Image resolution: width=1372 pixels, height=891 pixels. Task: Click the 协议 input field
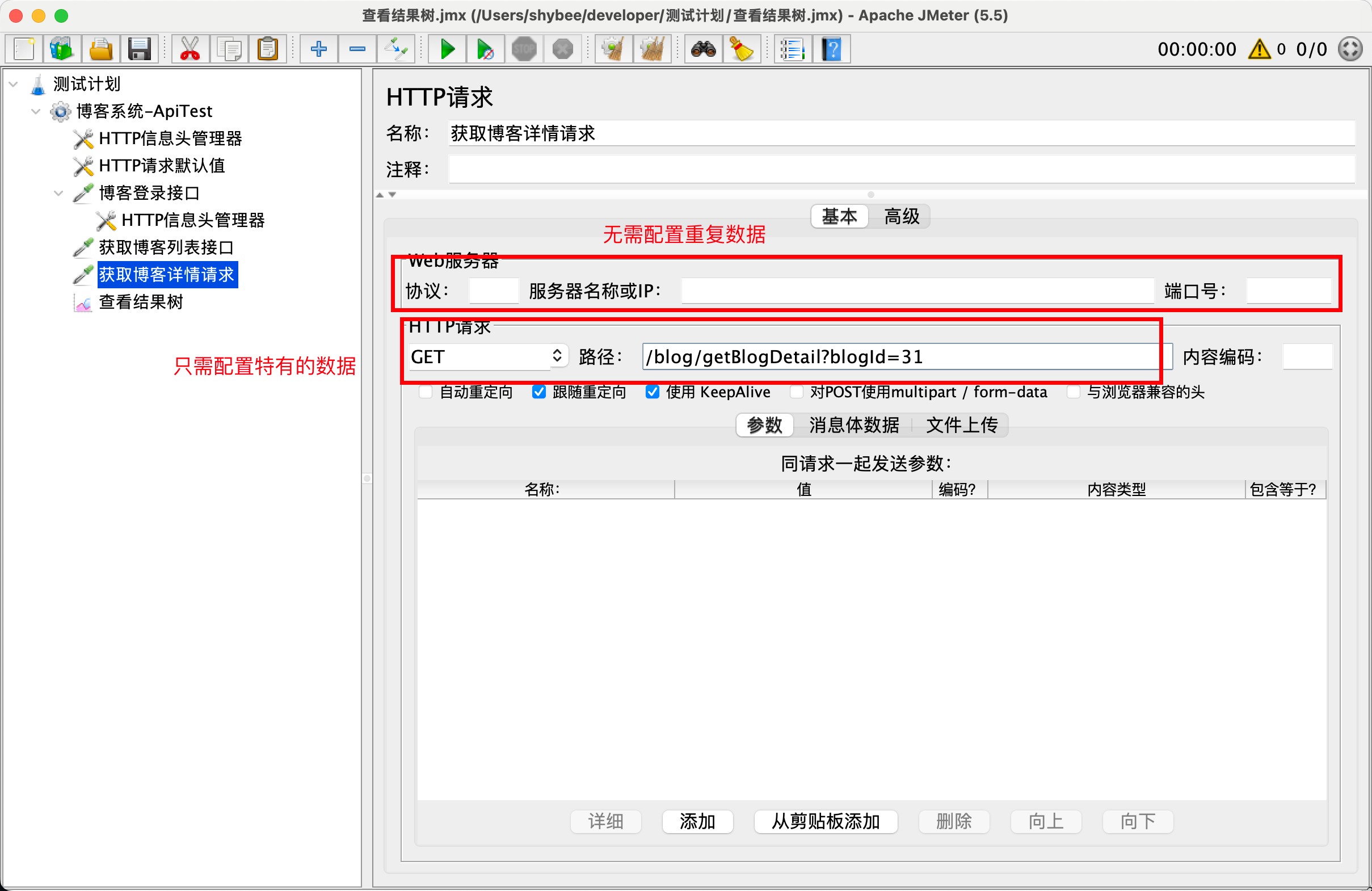pos(494,291)
